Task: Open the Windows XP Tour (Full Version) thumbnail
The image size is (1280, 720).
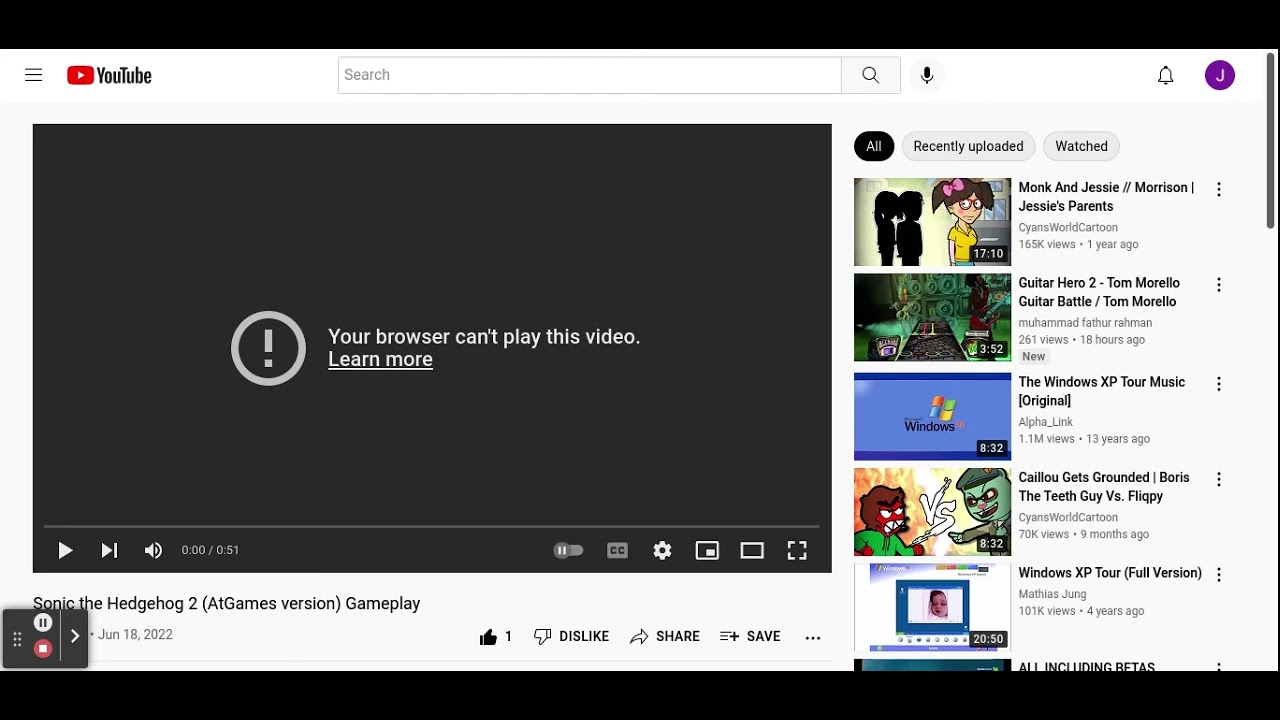Action: [932, 607]
